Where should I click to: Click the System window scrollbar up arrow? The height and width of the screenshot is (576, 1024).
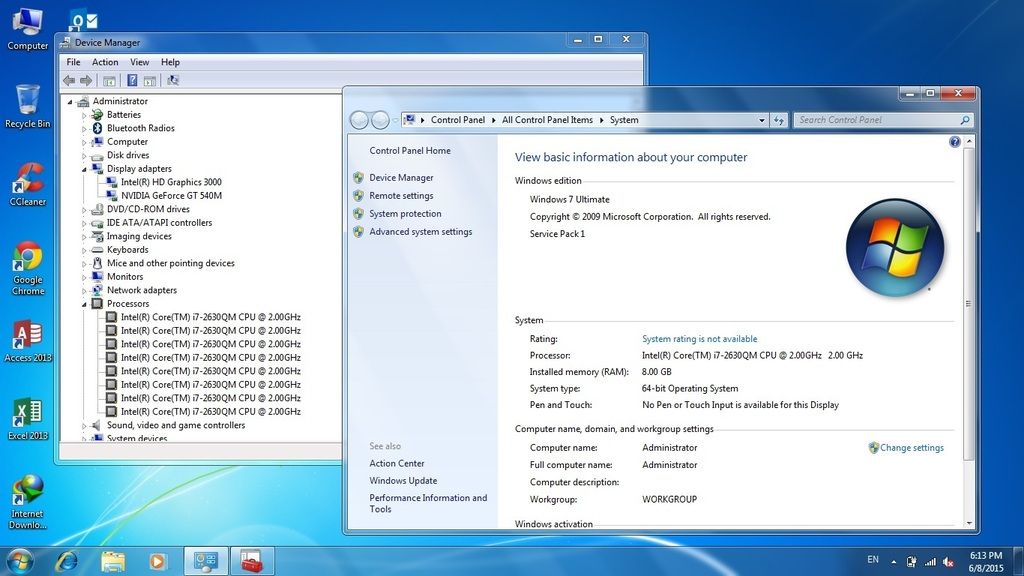coord(969,141)
